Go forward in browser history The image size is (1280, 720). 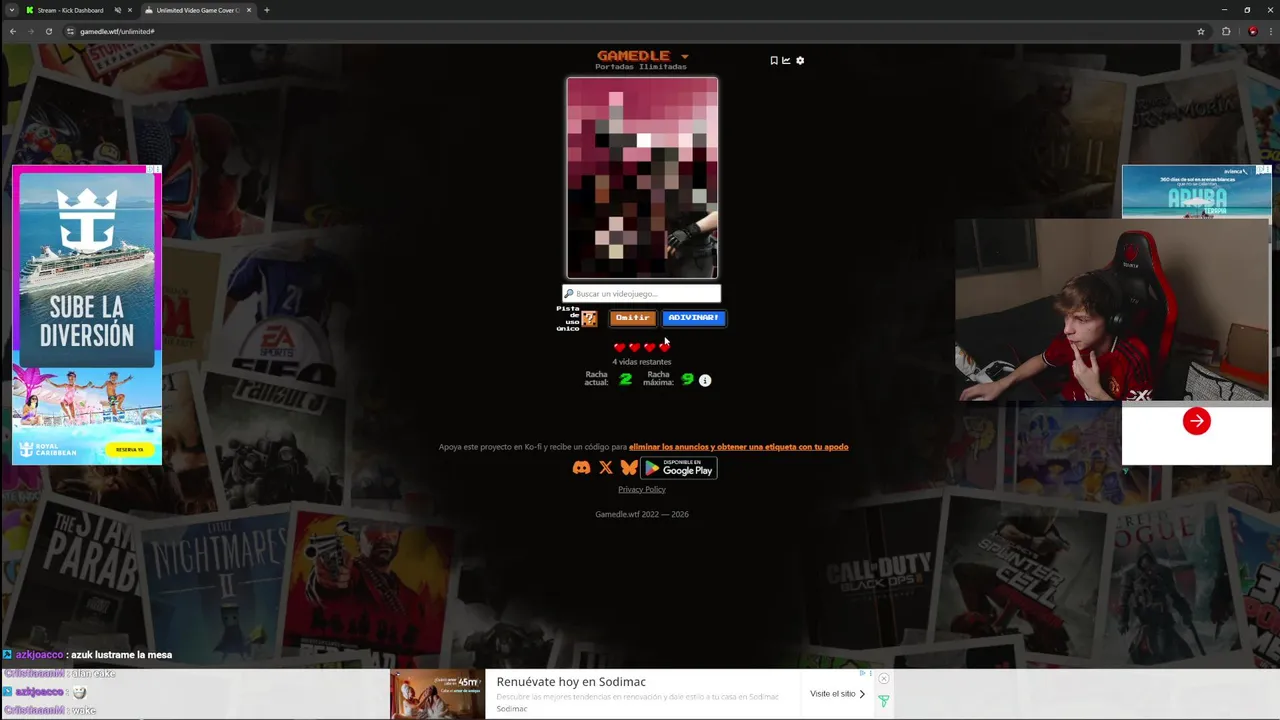30,31
